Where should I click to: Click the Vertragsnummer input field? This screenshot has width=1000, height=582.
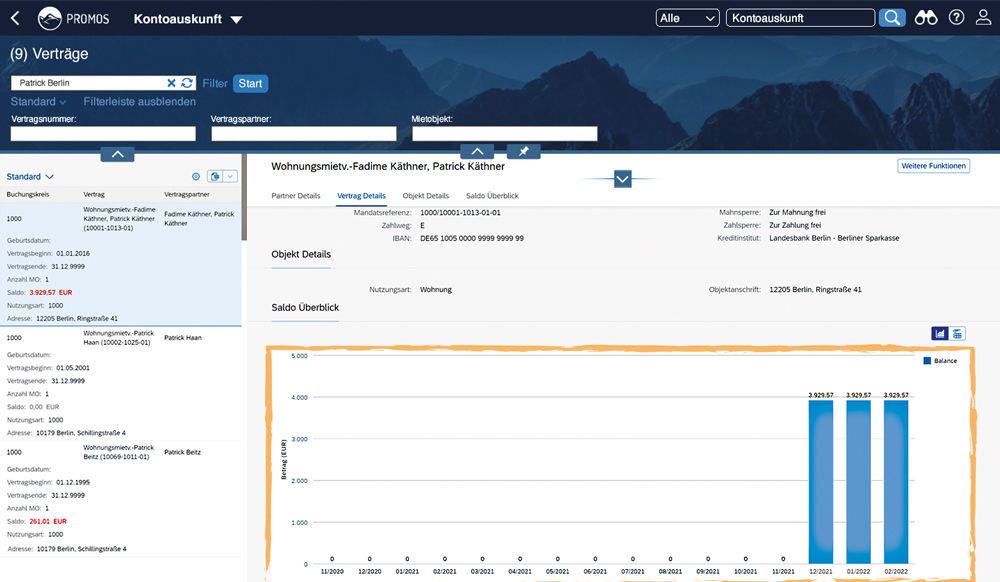tap(103, 134)
